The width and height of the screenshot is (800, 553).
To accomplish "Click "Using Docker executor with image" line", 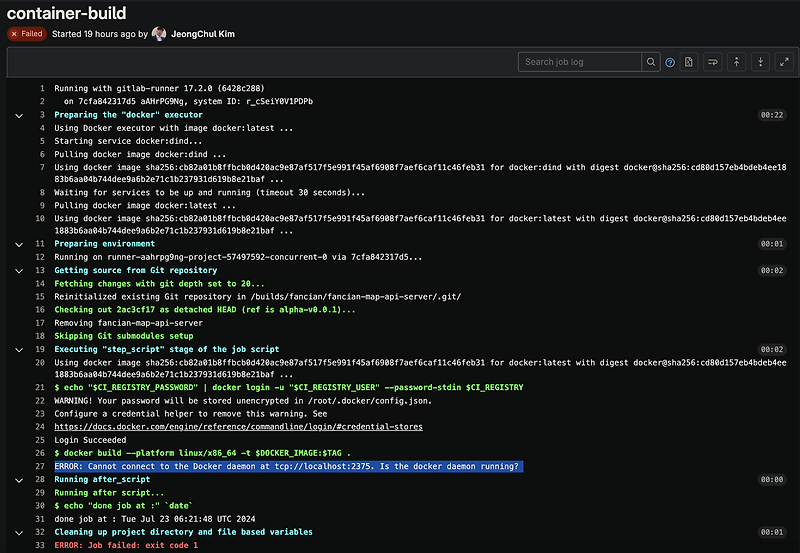I will click(174, 128).
